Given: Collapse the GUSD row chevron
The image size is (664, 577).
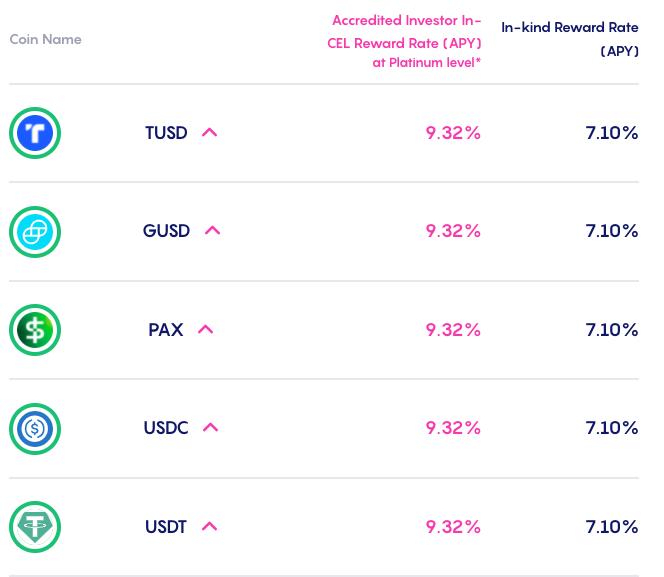Looking at the screenshot, I should [212, 231].
